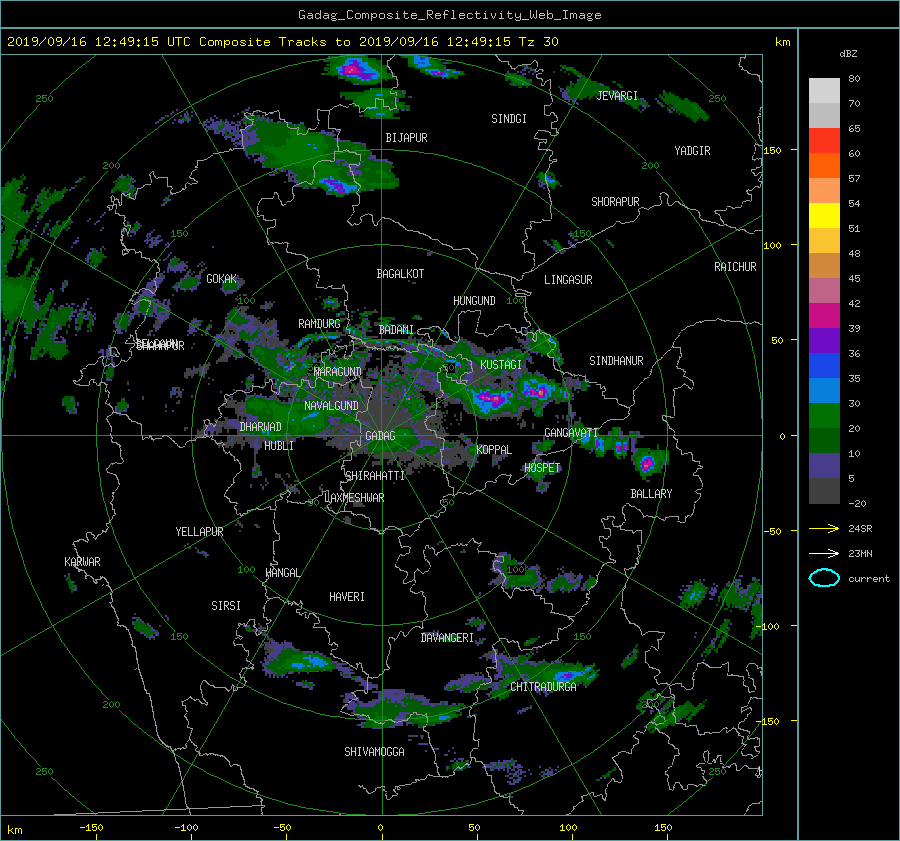Screen dimensions: 900x841
Task: Click the 42 dBZ scale value
Action: click(x=854, y=304)
